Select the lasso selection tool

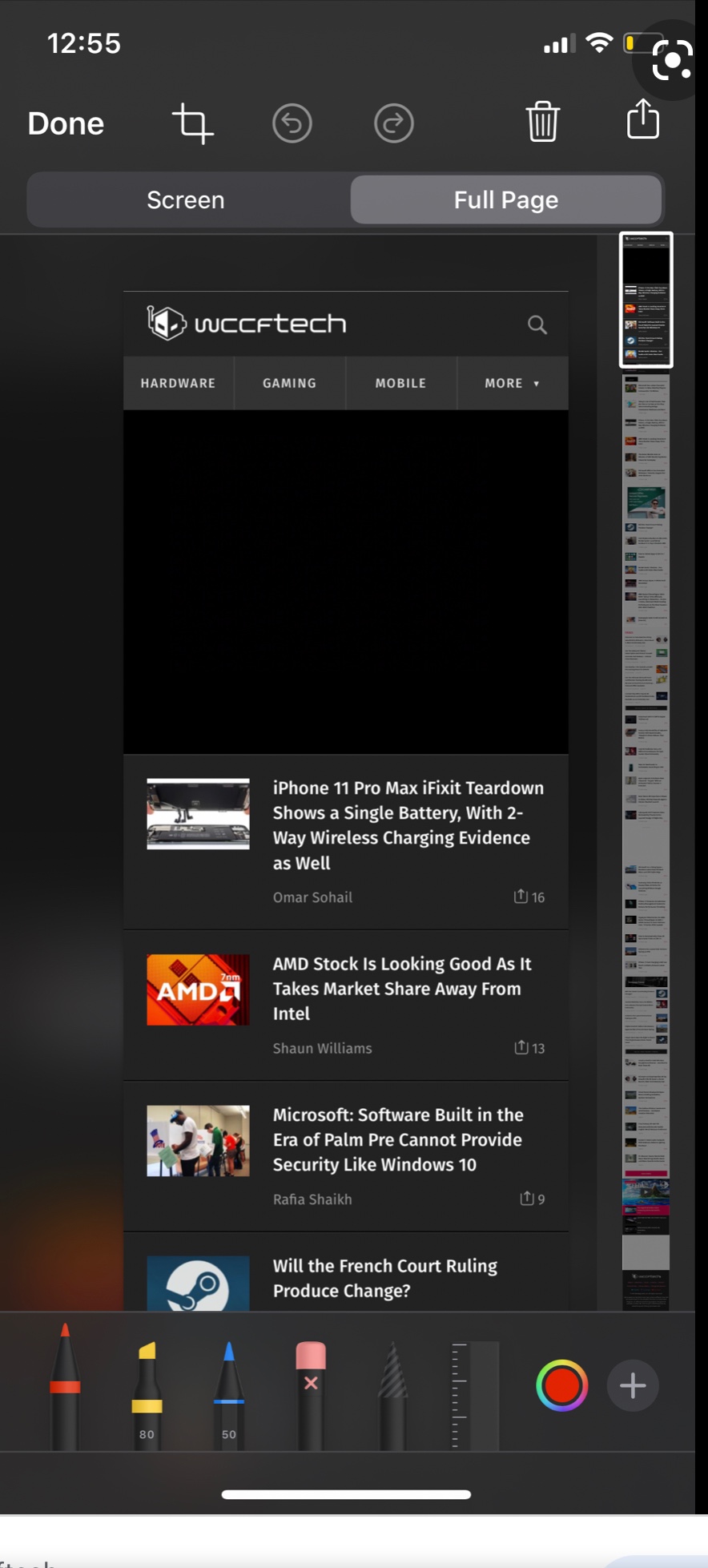[392, 1394]
